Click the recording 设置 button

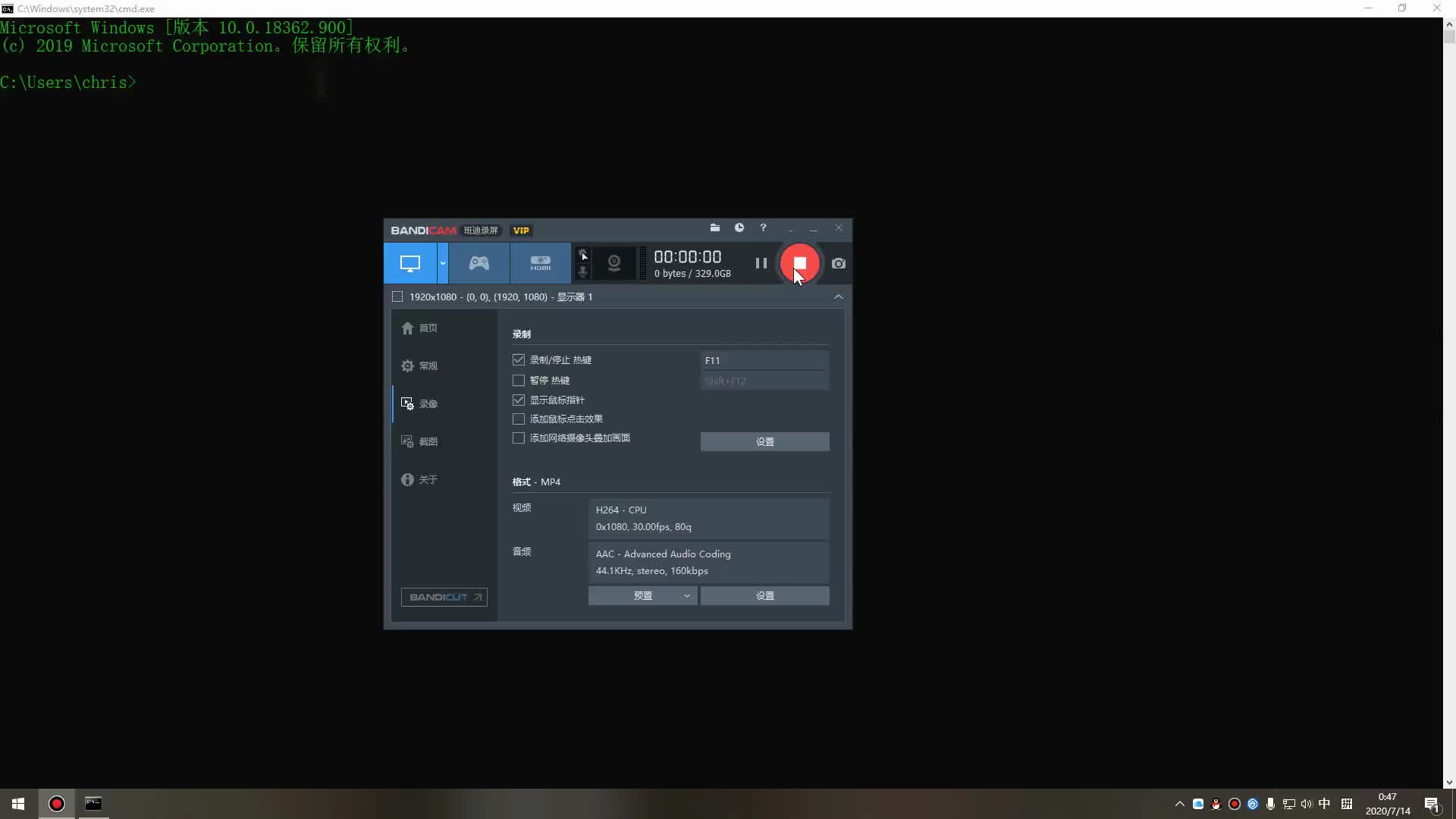(x=764, y=441)
